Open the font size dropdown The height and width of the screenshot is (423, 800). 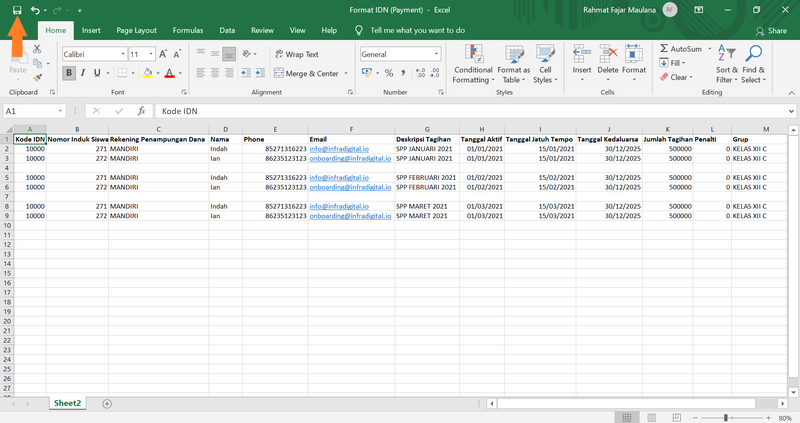tap(151, 54)
